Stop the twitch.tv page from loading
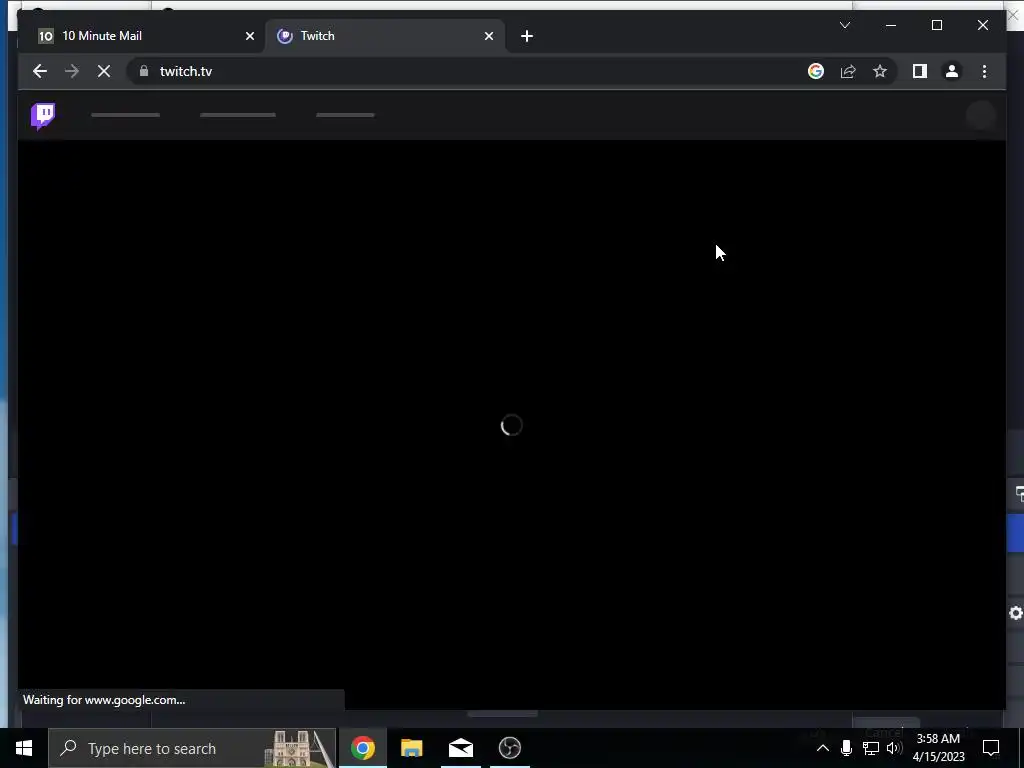The image size is (1024, 768). click(x=104, y=71)
